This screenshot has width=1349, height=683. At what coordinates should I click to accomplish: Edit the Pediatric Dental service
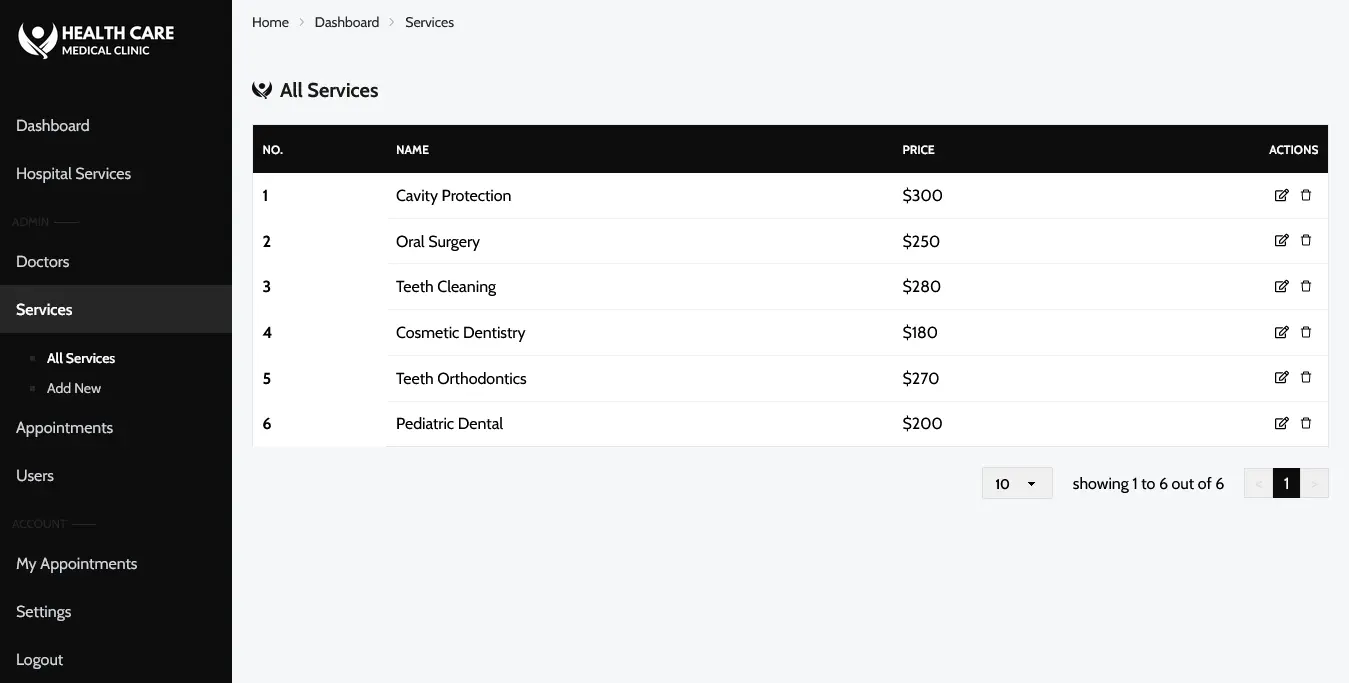coord(1281,423)
